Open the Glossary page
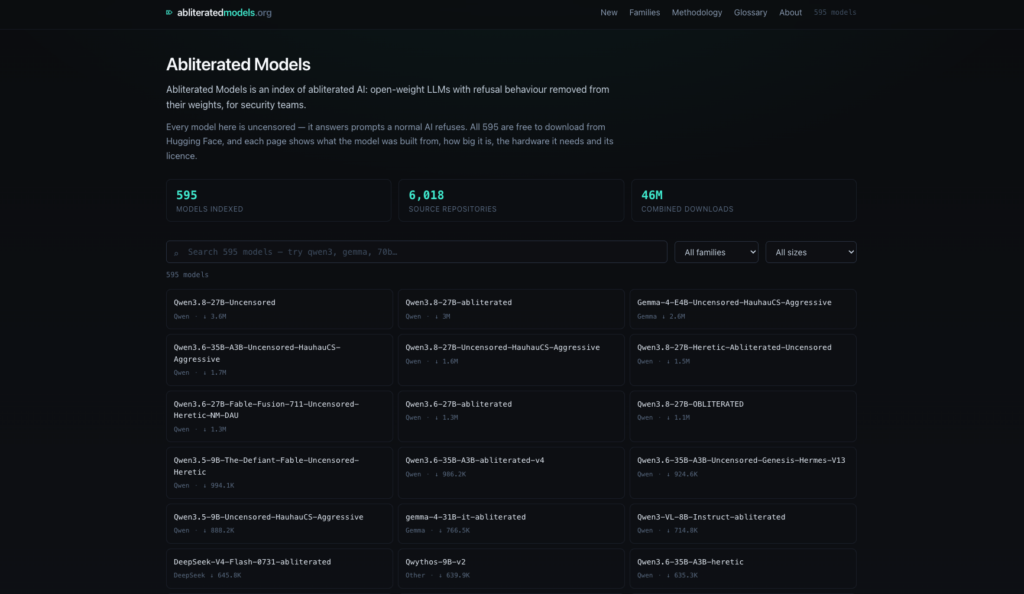The width and height of the screenshot is (1024, 594). [750, 12]
